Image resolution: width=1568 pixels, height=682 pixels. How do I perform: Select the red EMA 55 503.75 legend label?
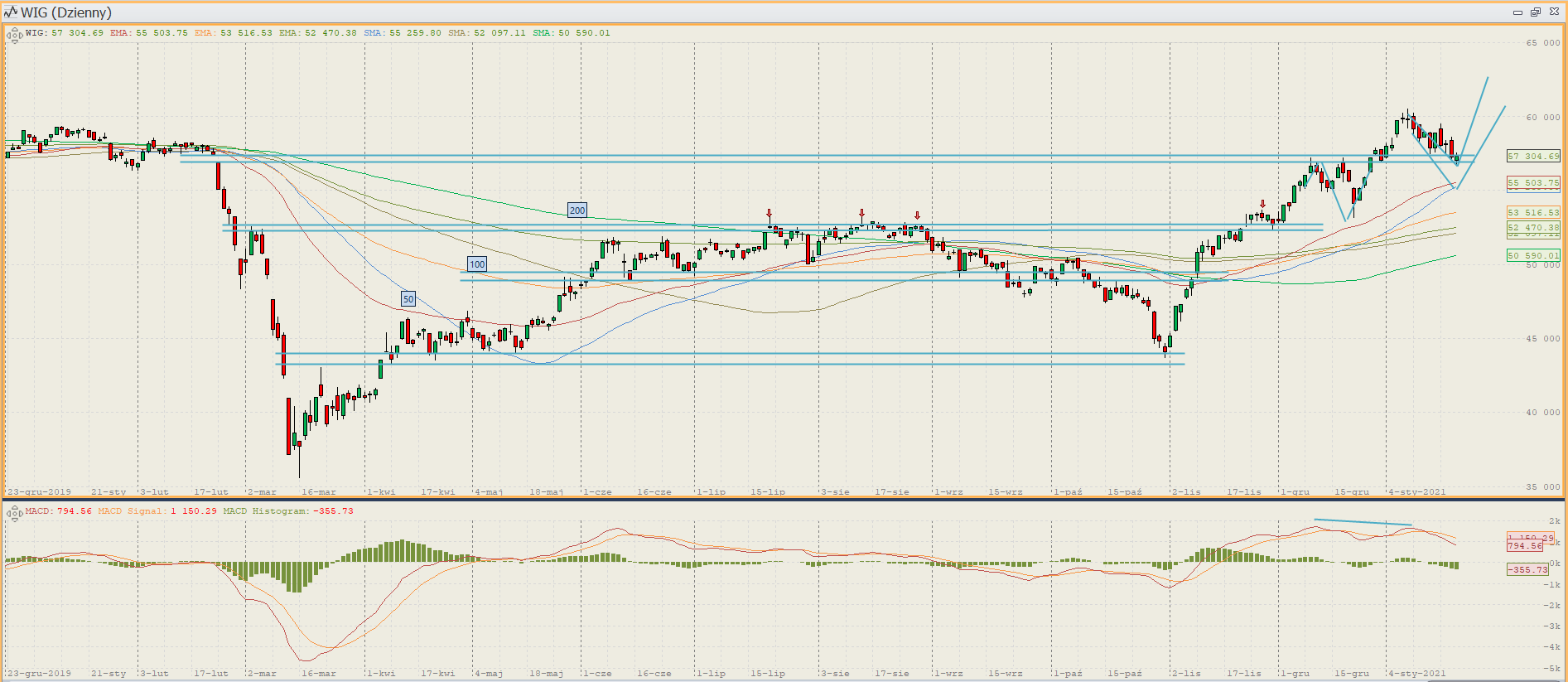[149, 33]
